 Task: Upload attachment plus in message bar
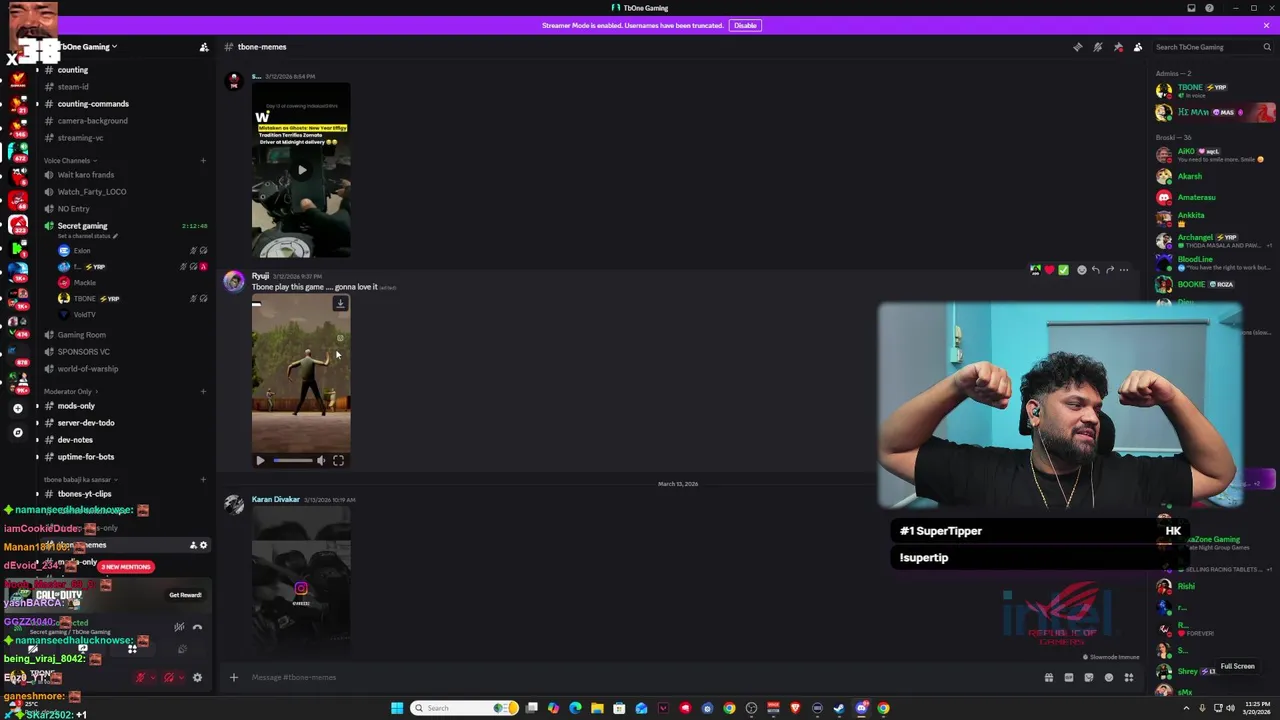click(234, 678)
